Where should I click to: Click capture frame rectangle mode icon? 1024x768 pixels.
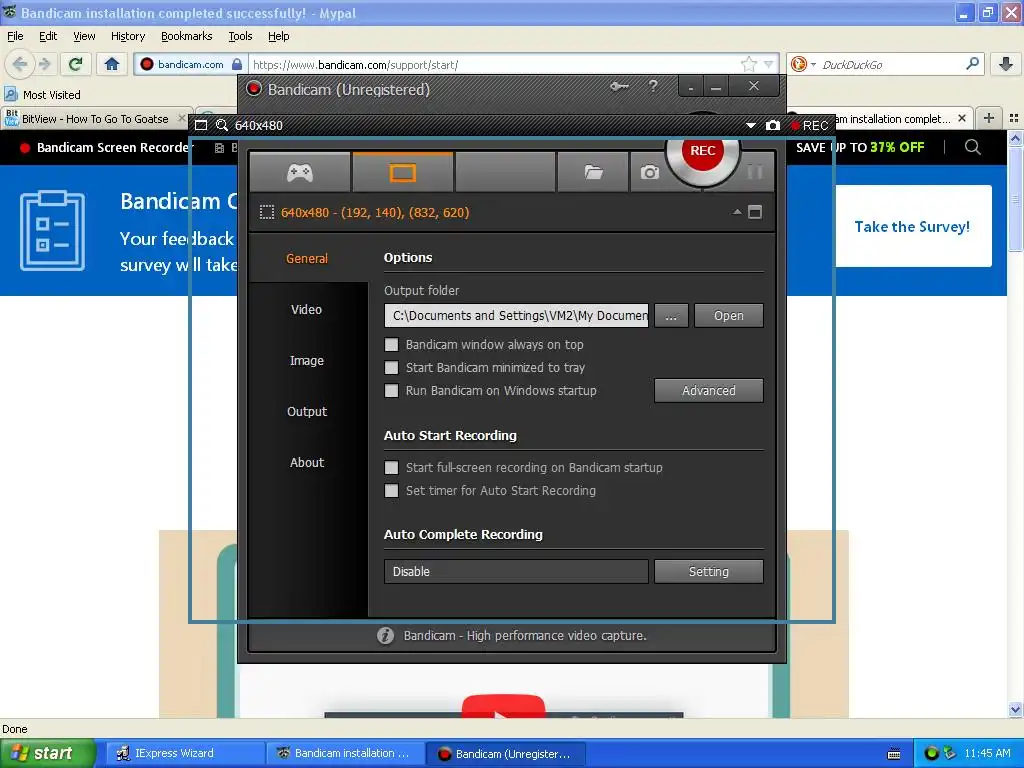pyautogui.click(x=201, y=125)
